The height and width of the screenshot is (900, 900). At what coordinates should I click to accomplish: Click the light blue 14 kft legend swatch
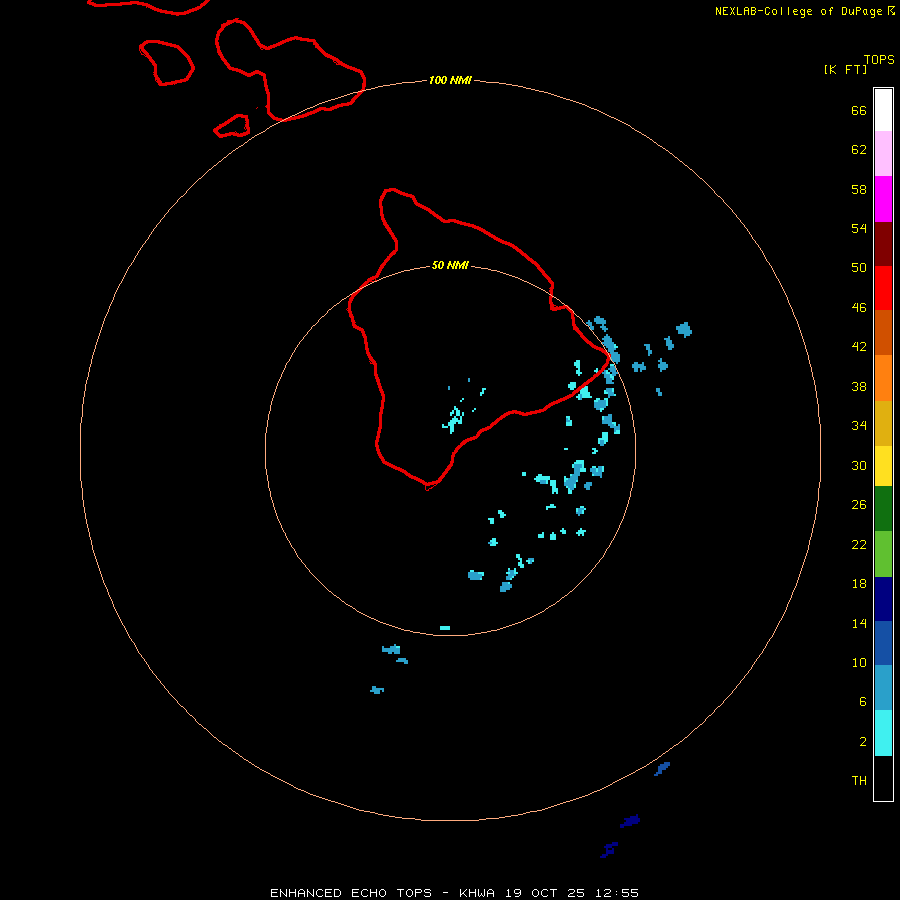coord(883,688)
